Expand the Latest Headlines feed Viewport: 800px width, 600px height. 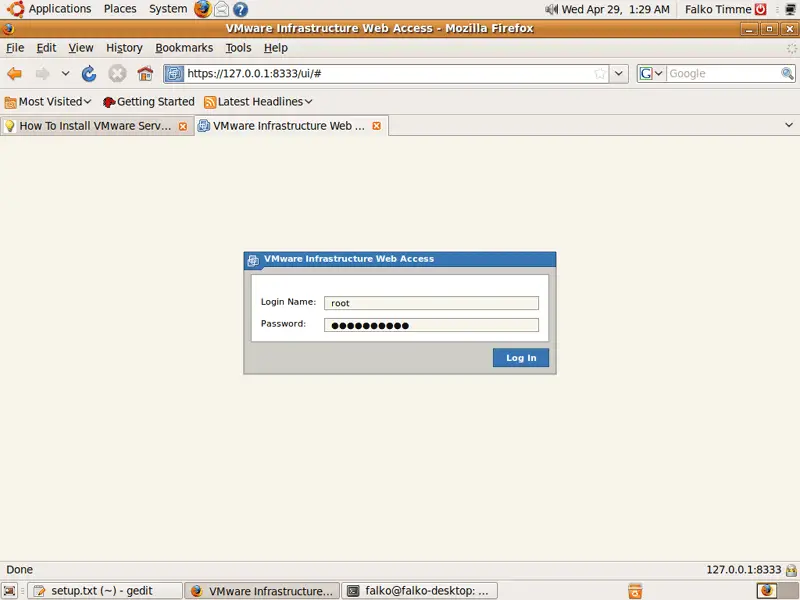pos(258,102)
